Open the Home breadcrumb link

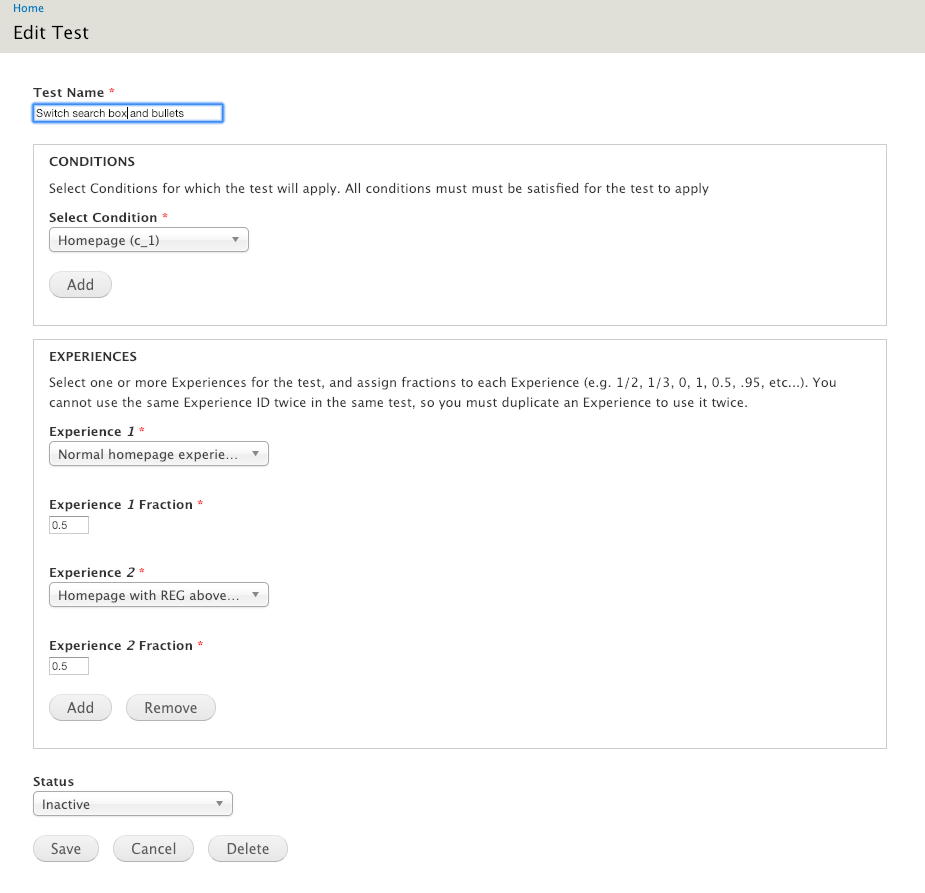[x=28, y=8]
